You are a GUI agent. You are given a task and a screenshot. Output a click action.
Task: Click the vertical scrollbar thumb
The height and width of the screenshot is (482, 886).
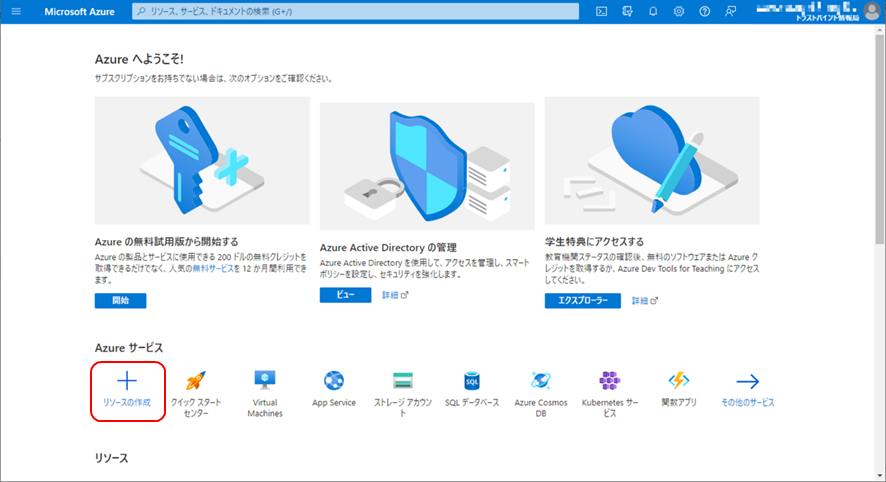point(880,138)
